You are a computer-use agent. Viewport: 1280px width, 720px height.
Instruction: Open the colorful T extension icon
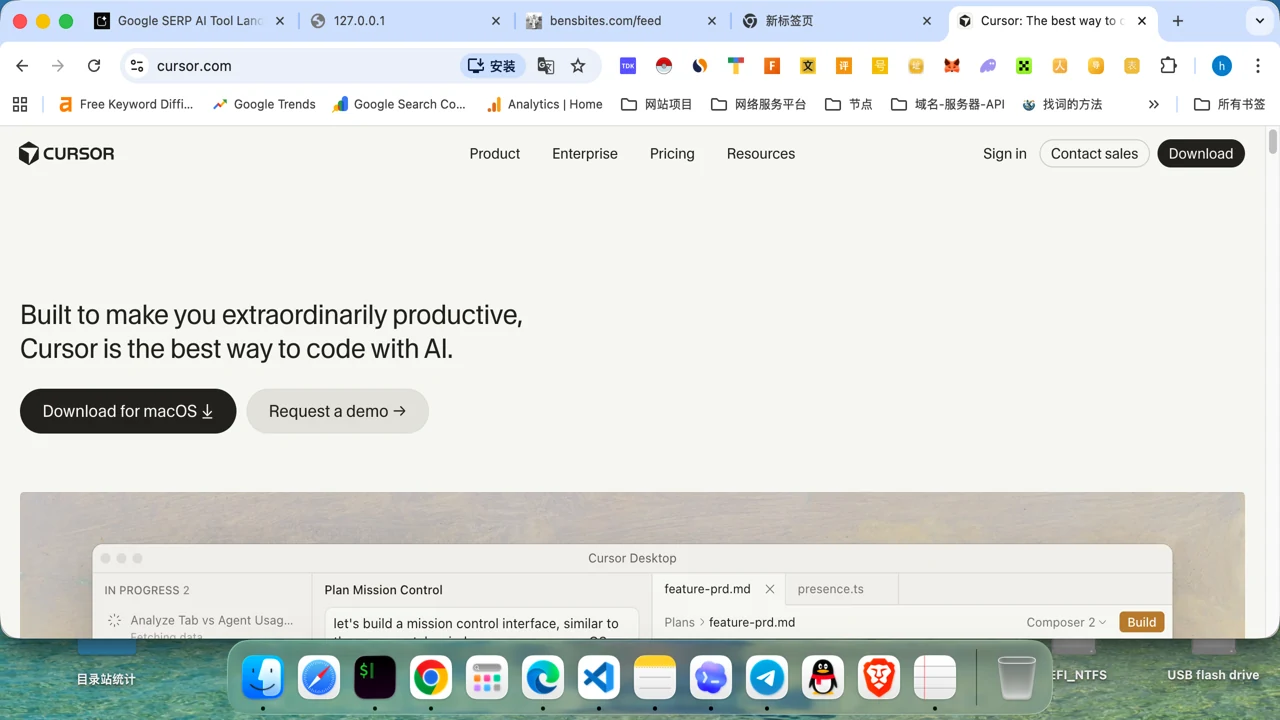click(736, 66)
